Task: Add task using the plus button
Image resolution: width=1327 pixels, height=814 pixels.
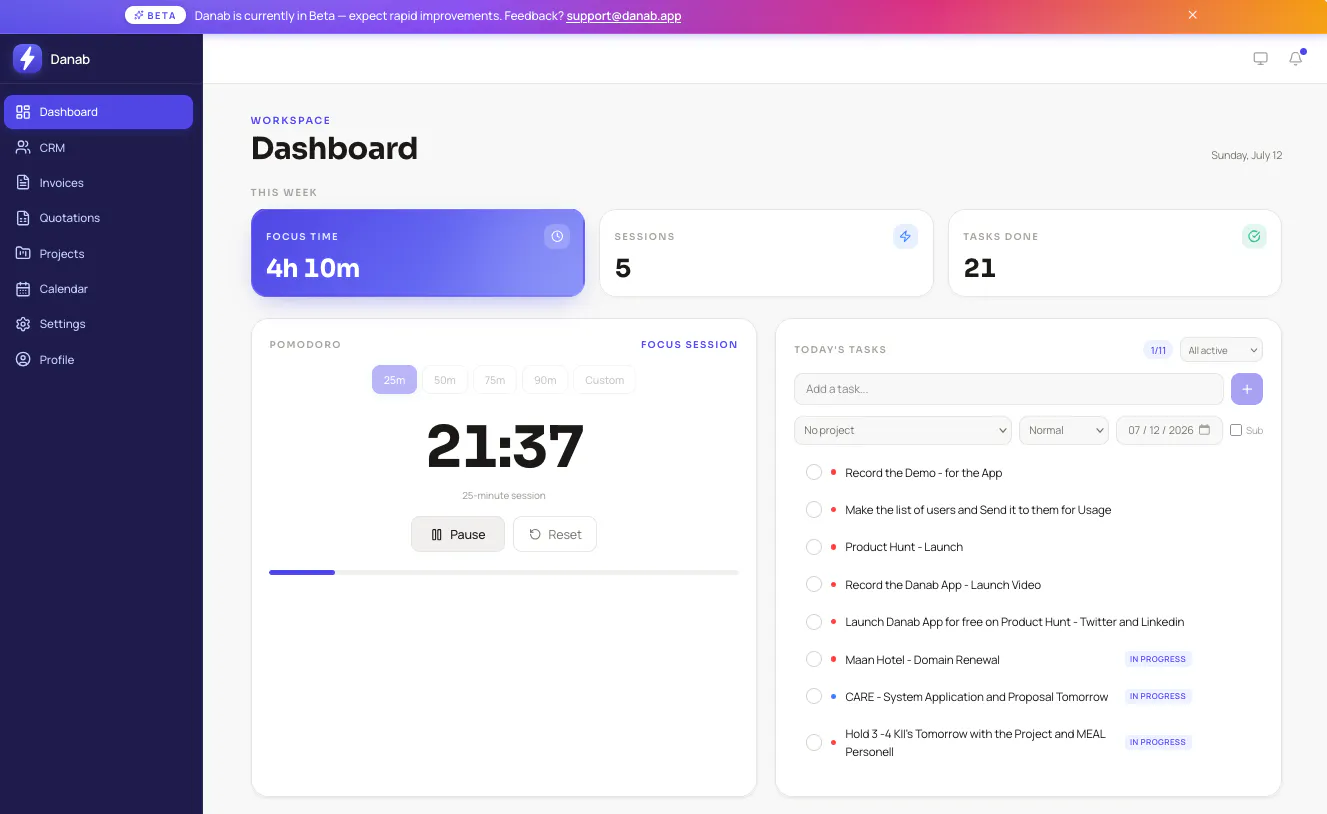Action: [1247, 389]
